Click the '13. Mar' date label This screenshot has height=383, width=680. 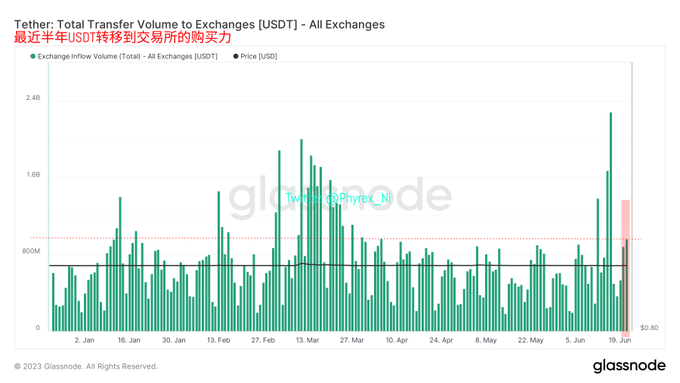(x=307, y=340)
